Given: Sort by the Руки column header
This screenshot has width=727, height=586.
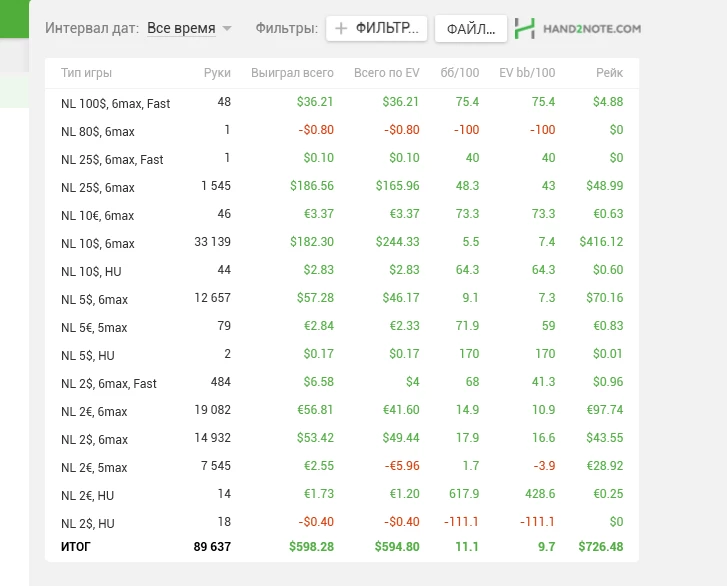Looking at the screenshot, I should 217,73.
